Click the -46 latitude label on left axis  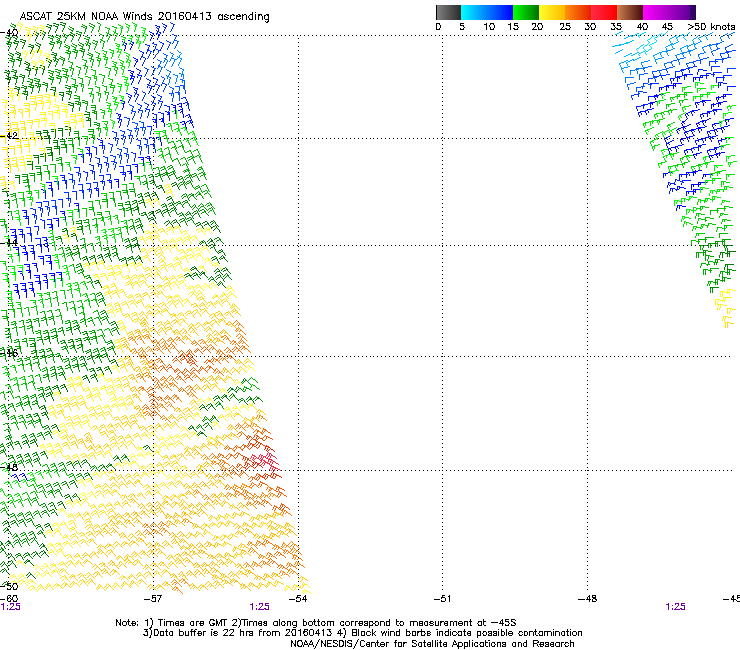[9, 353]
